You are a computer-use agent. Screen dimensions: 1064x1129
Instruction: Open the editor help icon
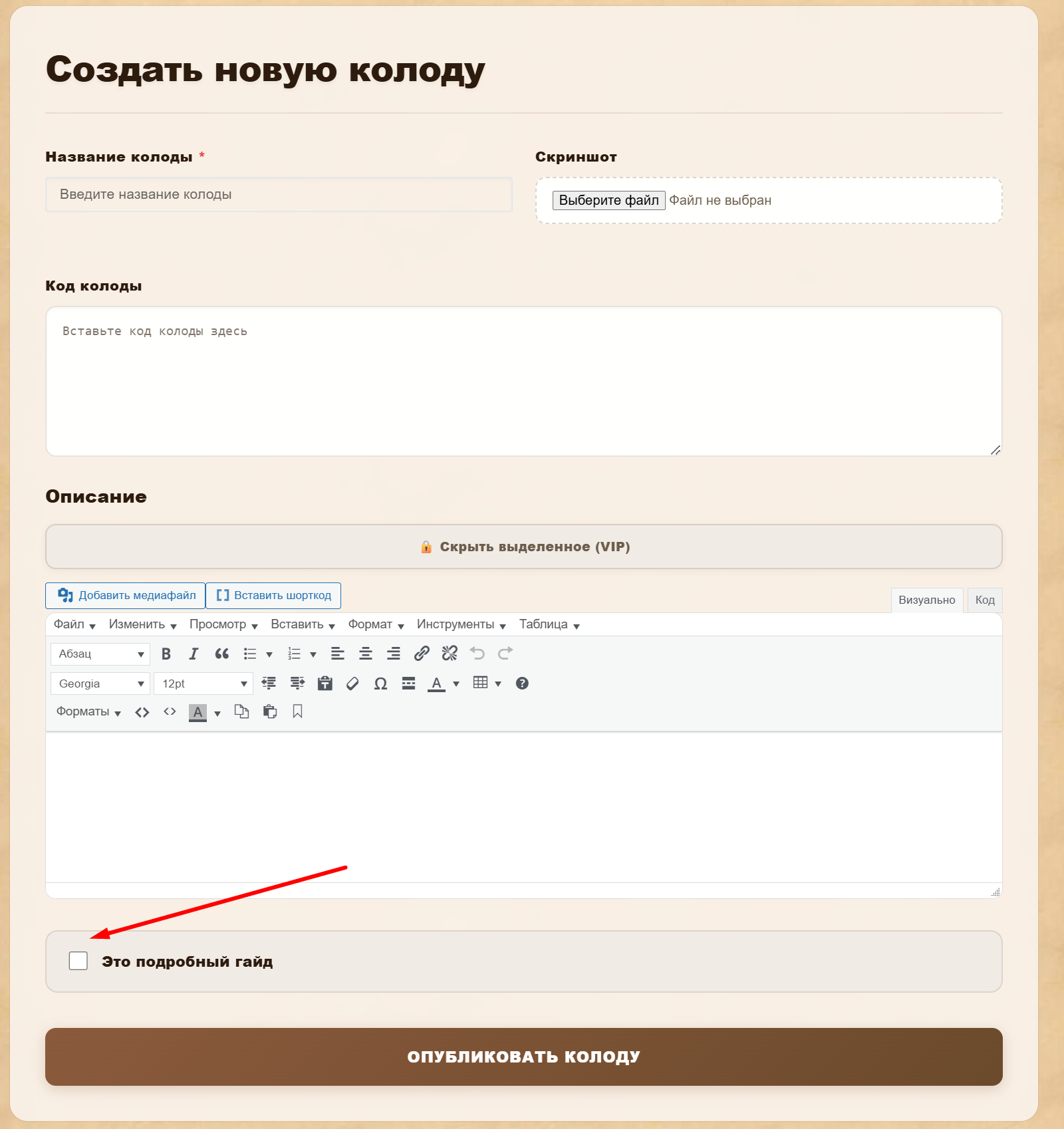point(522,684)
